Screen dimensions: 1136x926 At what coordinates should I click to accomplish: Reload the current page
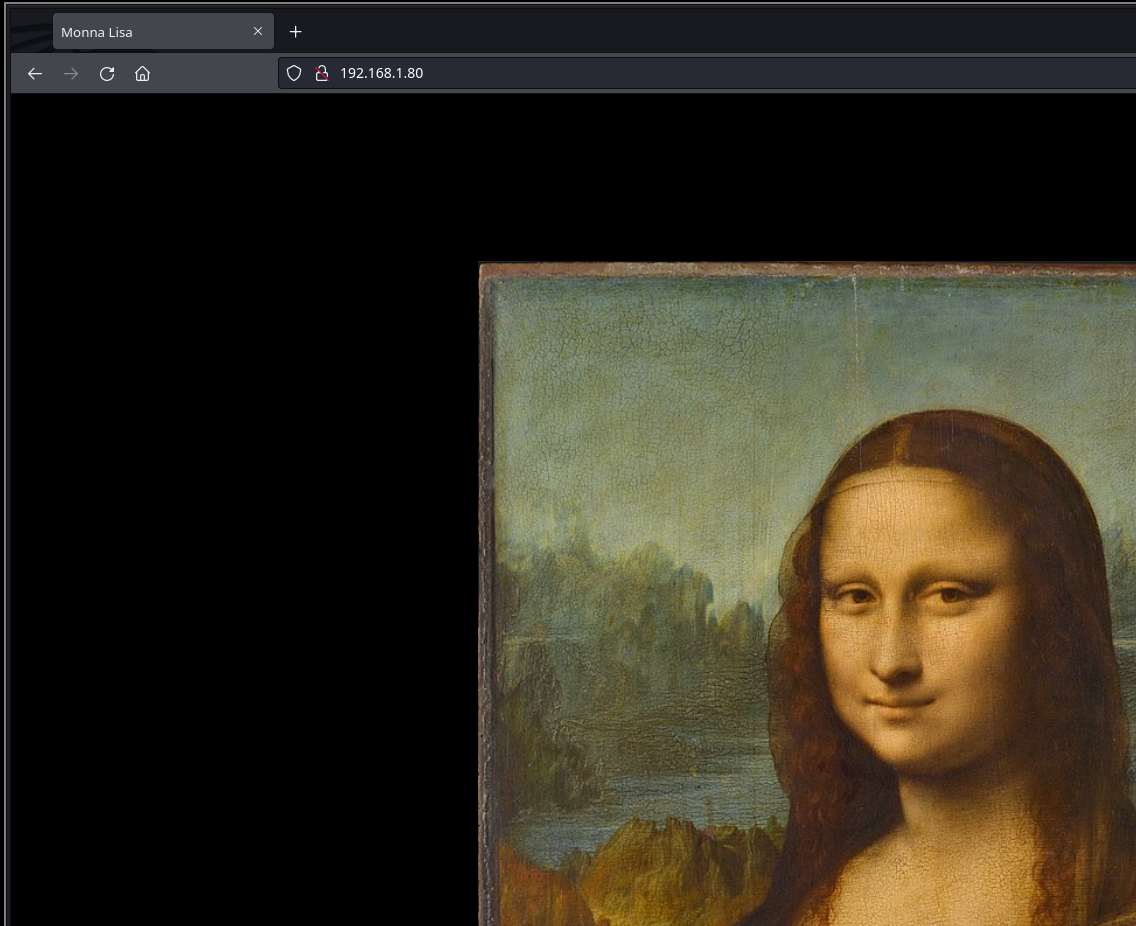click(107, 73)
